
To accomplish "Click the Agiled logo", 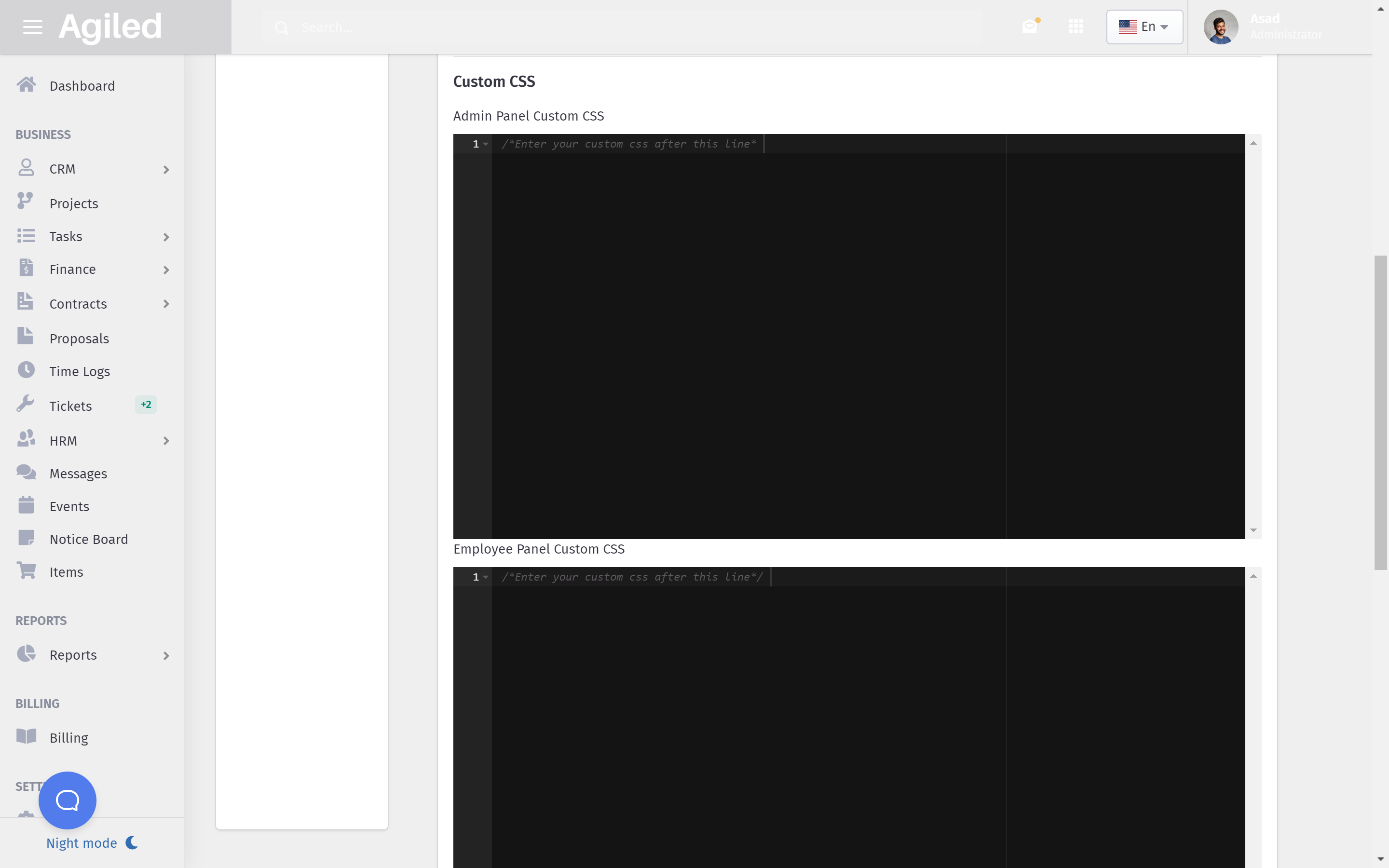I will click(110, 27).
